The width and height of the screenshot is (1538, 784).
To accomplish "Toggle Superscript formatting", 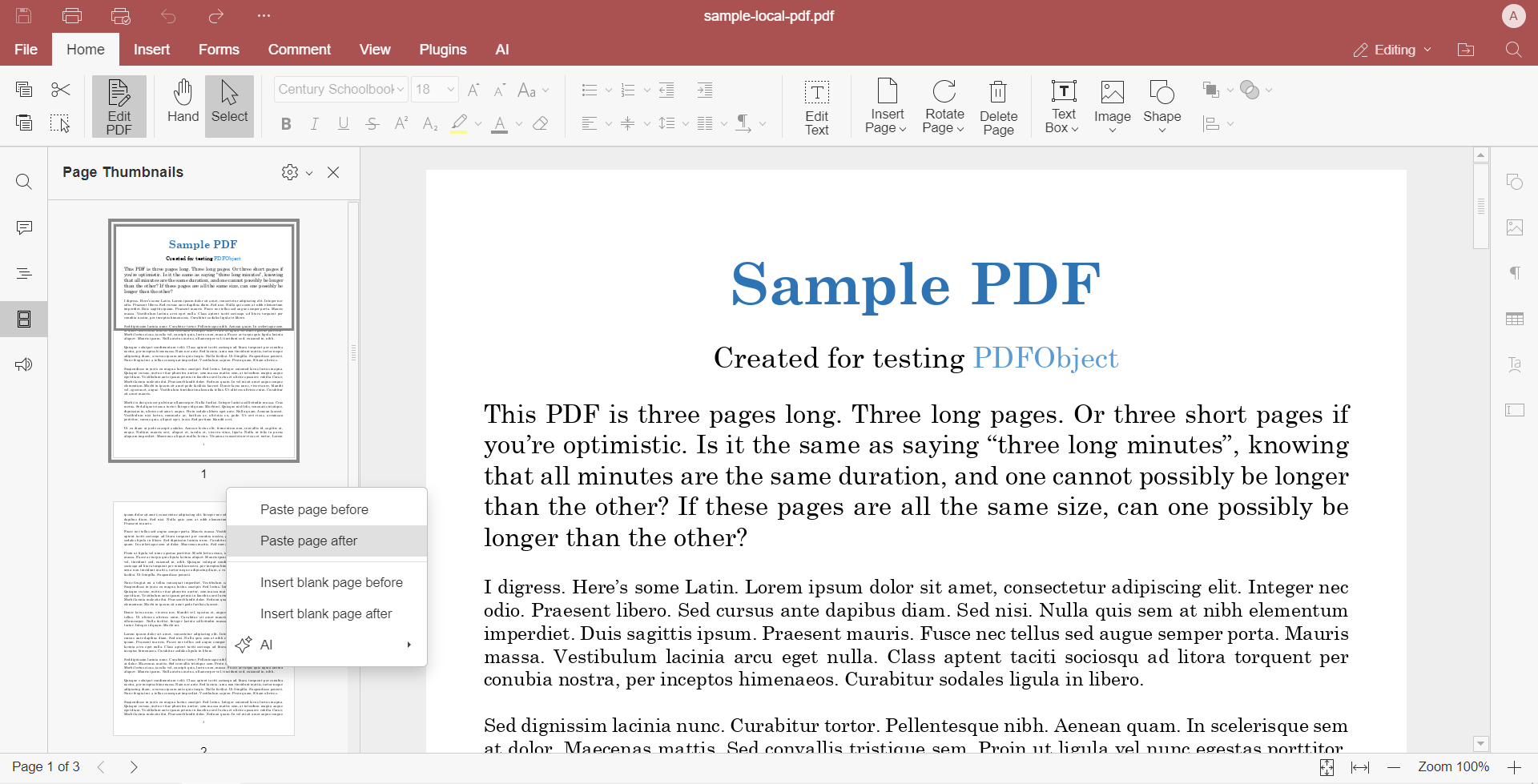I will pos(401,123).
